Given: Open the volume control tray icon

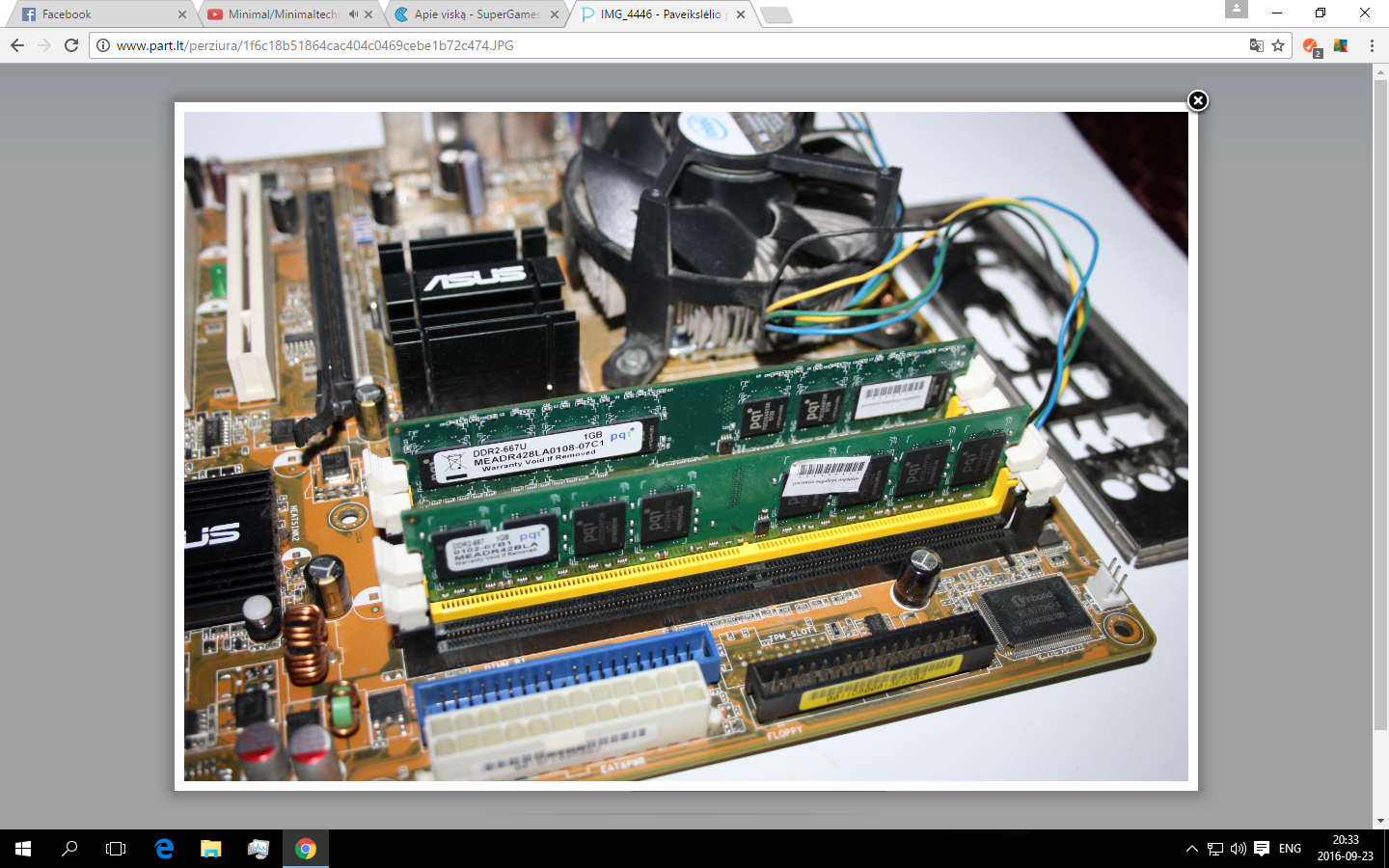Looking at the screenshot, I should [x=1239, y=849].
